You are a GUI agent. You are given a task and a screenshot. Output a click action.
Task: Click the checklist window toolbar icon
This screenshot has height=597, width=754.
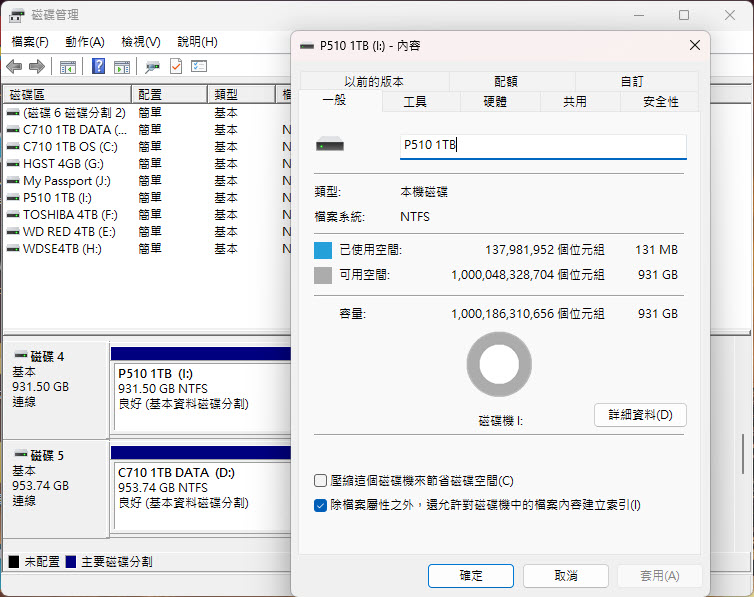199,66
